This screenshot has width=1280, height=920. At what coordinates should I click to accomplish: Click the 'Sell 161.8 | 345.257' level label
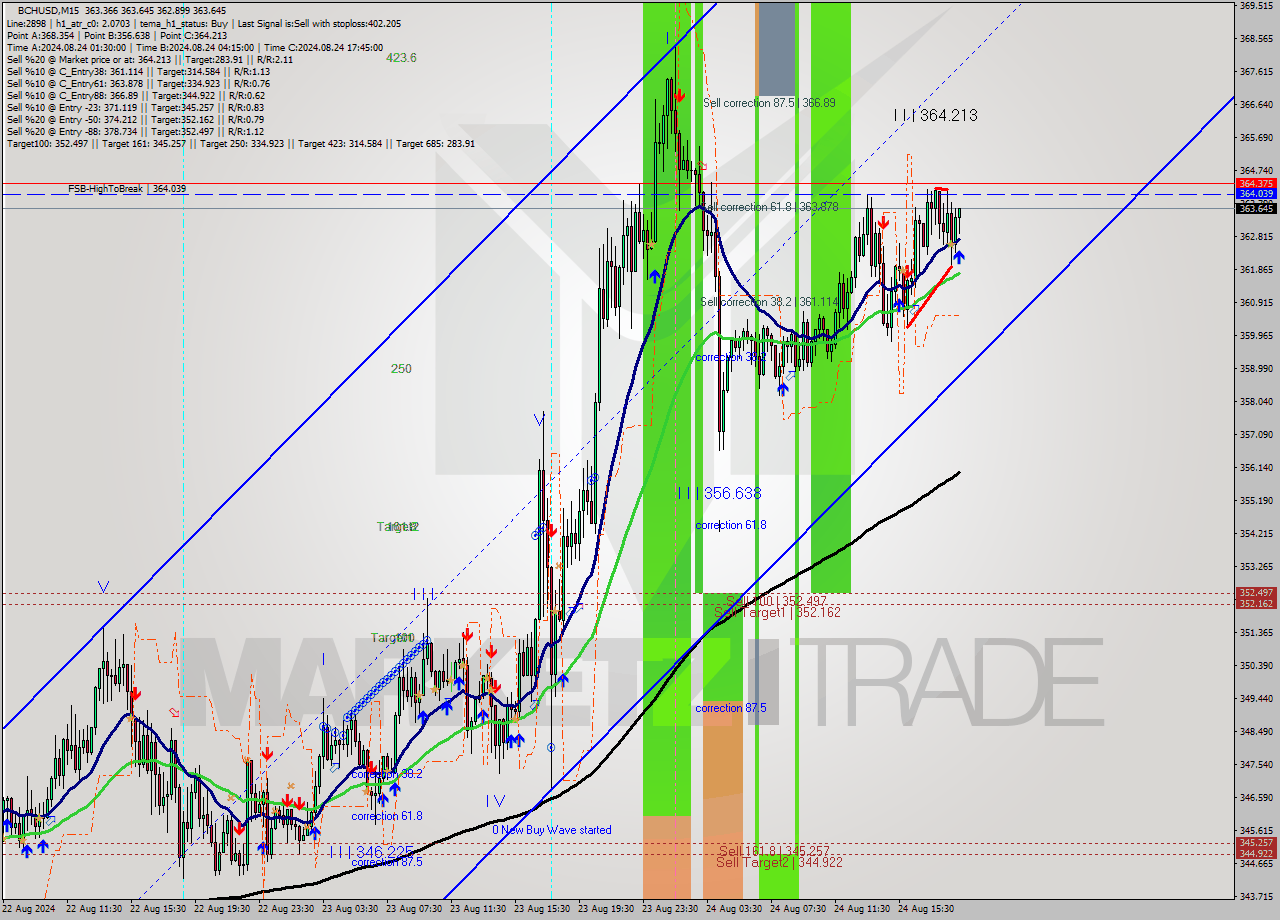[774, 851]
